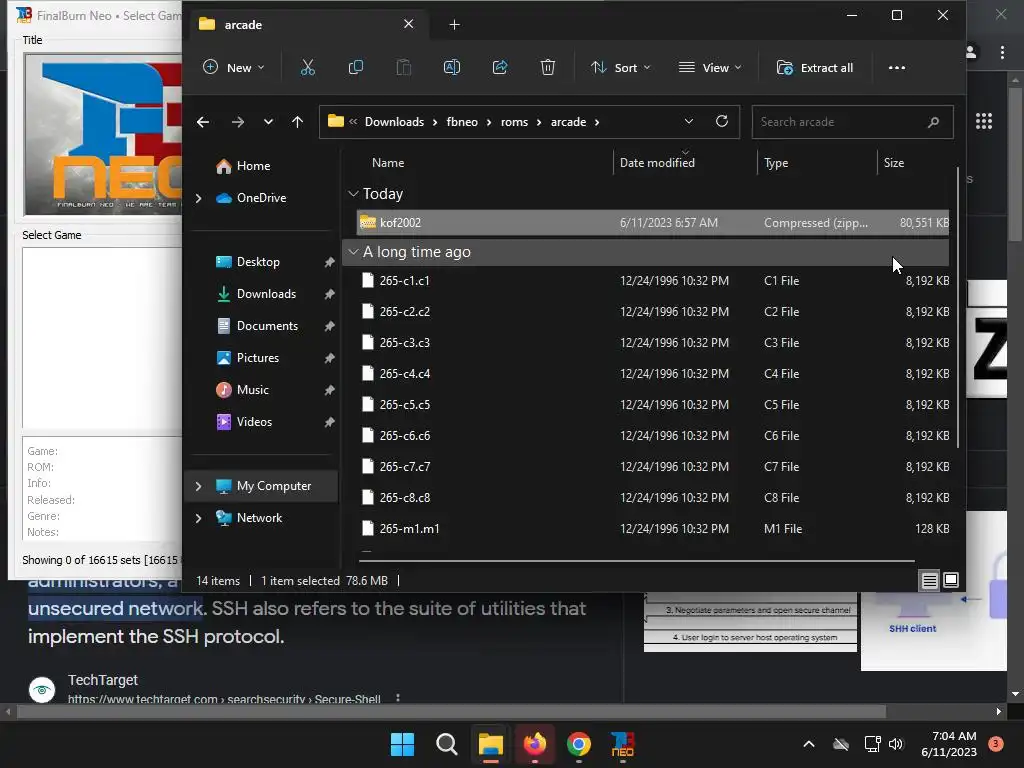
Task: Click the Paste clipboard icon
Action: (x=404, y=67)
